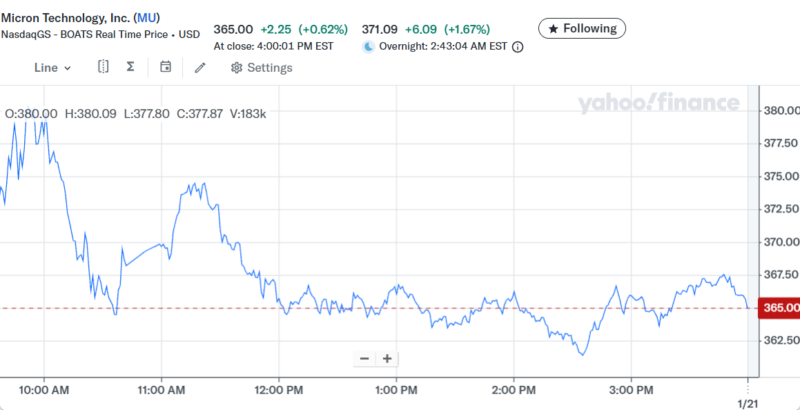This screenshot has height=410, width=800.
Task: Open the indicators sigma icon
Action: pyautogui.click(x=130, y=67)
